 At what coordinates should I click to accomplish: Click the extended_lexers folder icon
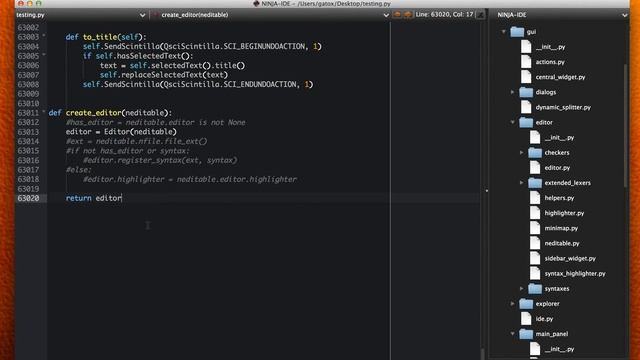[x=535, y=182]
